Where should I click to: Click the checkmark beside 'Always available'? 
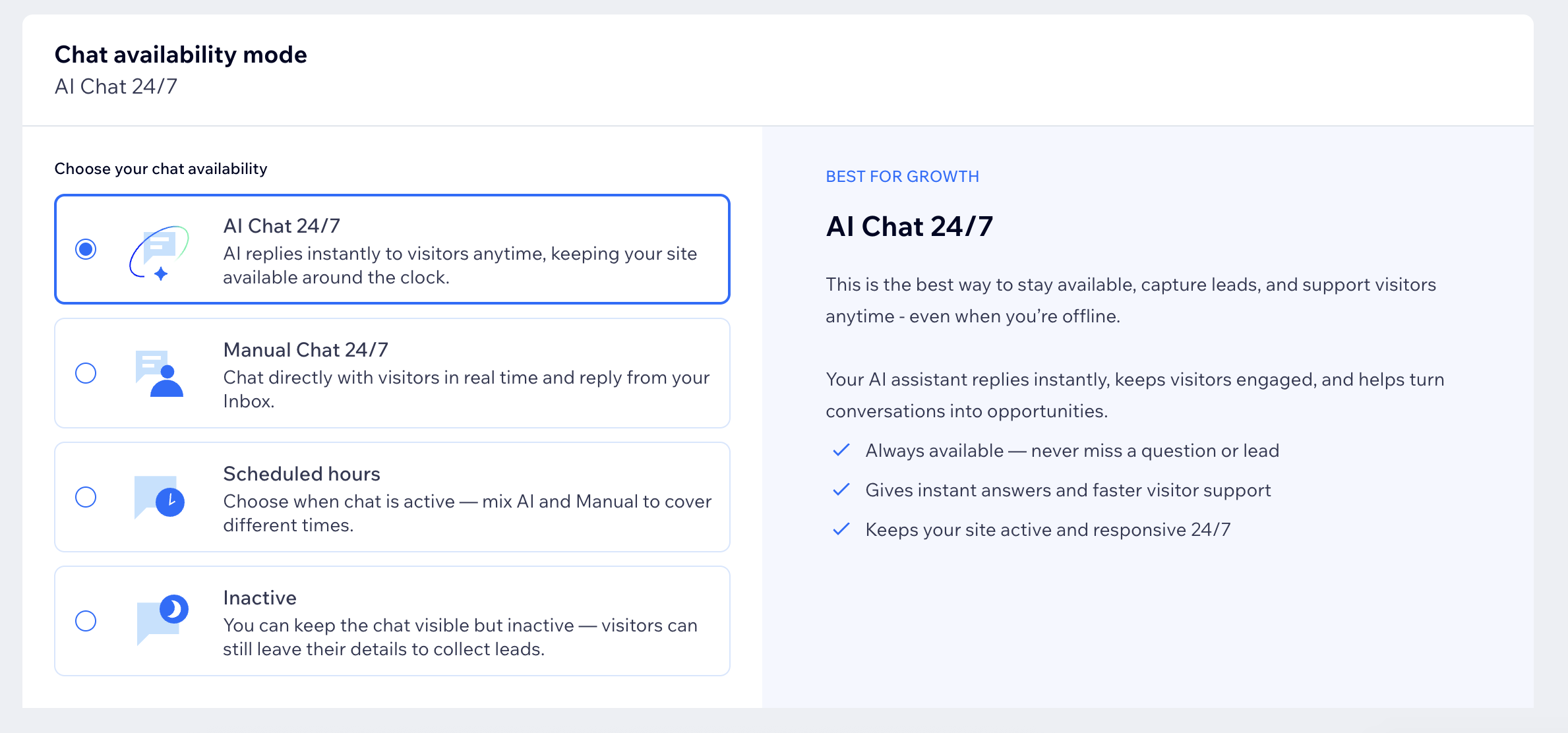pos(841,450)
